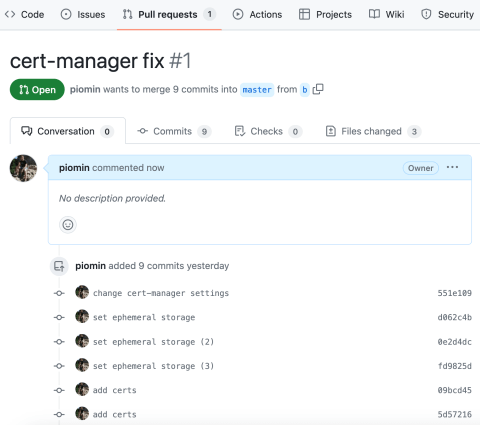The image size is (480, 425).
Task: Open the 'set ephemeral storage (3)' commit
Action: [x=153, y=366]
